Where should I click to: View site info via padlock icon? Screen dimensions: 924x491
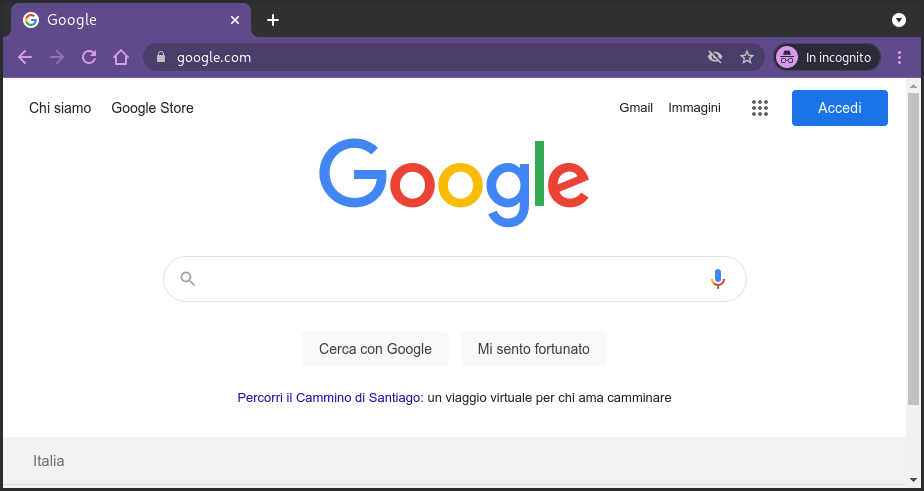pyautogui.click(x=161, y=57)
